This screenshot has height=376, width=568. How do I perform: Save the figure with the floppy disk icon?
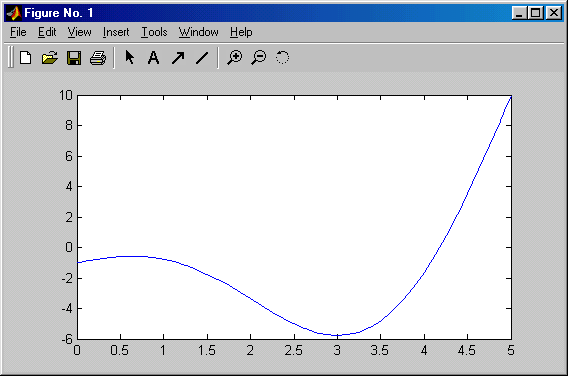[x=74, y=58]
